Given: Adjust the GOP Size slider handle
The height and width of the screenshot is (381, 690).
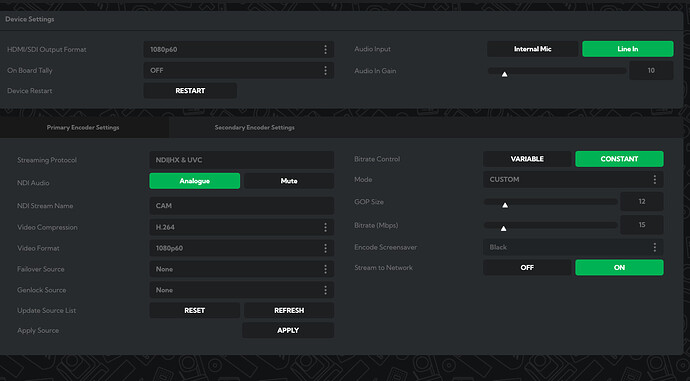Looking at the screenshot, I should point(505,205).
